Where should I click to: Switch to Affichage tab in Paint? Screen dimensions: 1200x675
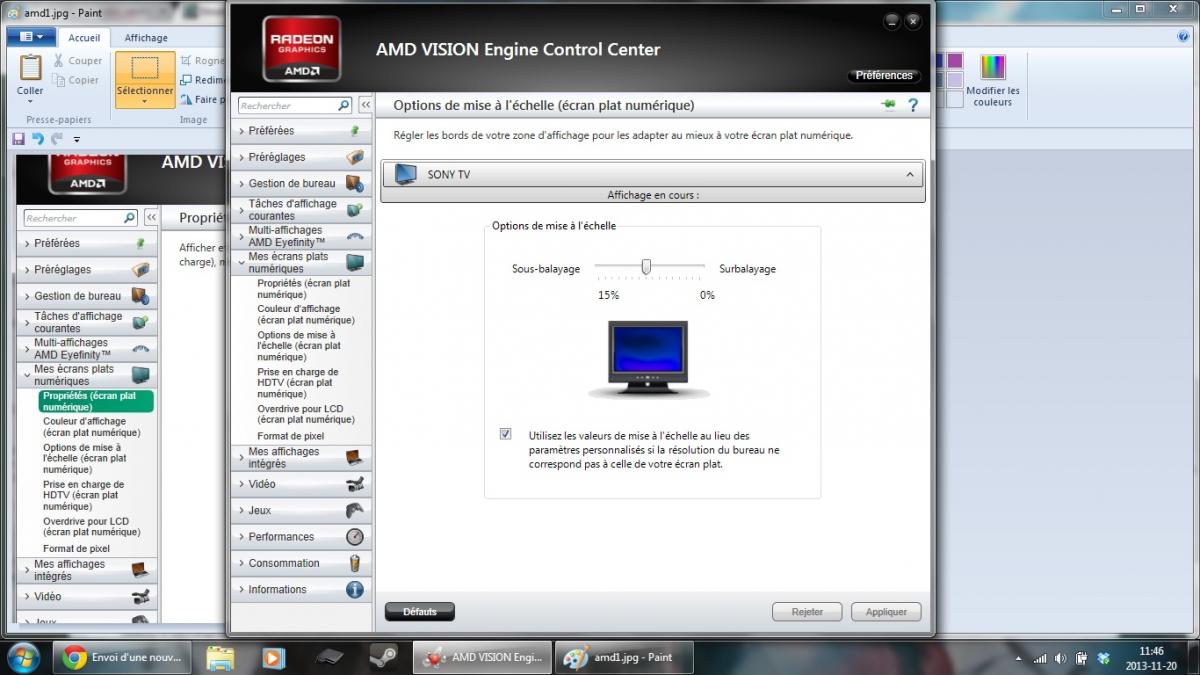pyautogui.click(x=146, y=38)
